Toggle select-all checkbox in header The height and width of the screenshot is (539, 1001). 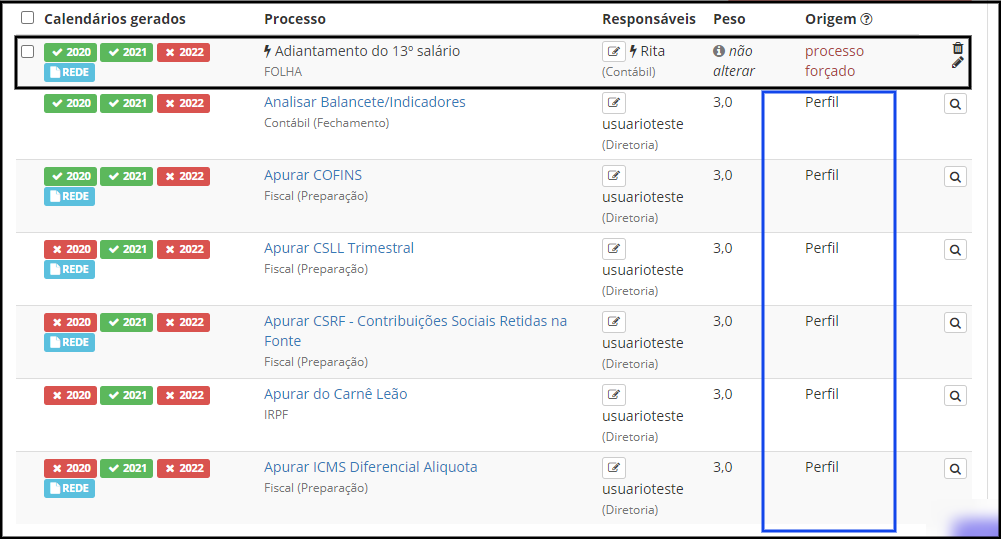point(27,17)
